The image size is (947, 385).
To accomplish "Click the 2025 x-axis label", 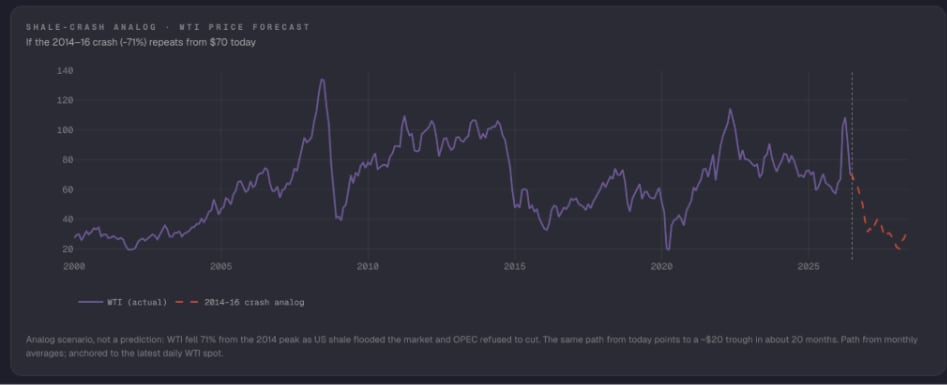I will pyautogui.click(x=808, y=267).
